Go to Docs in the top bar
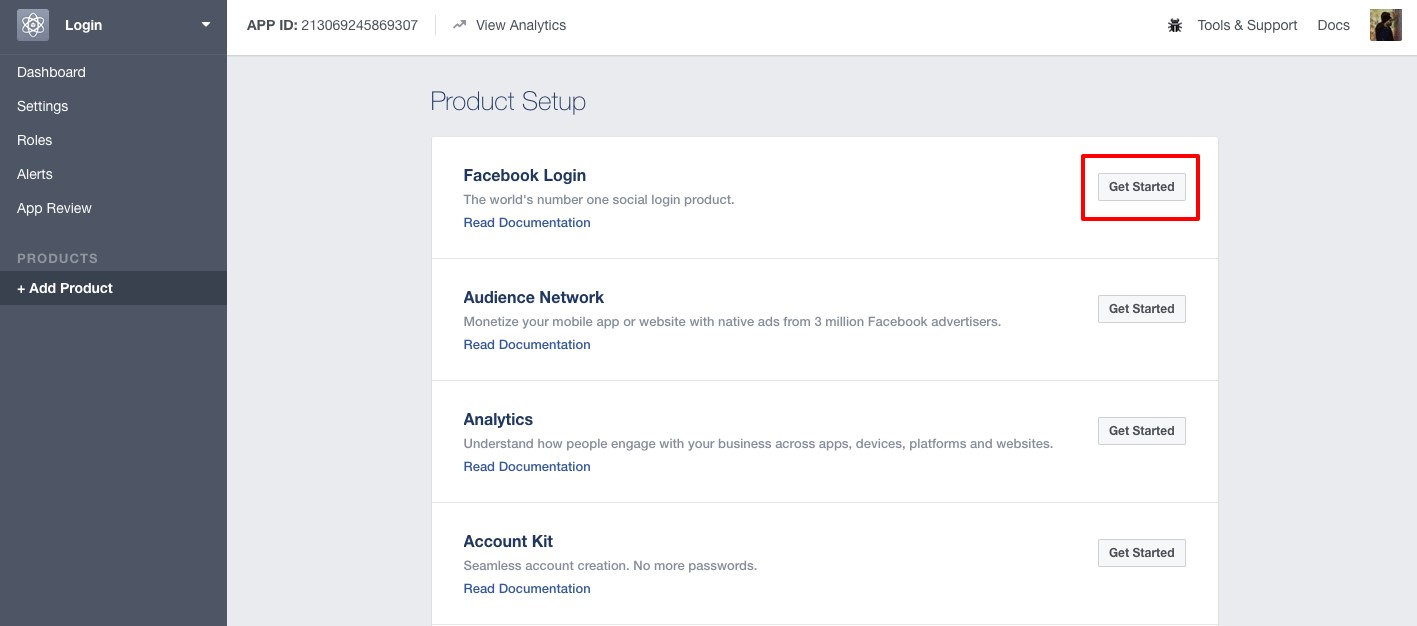Screen dimensions: 1417x626 [1333, 25]
